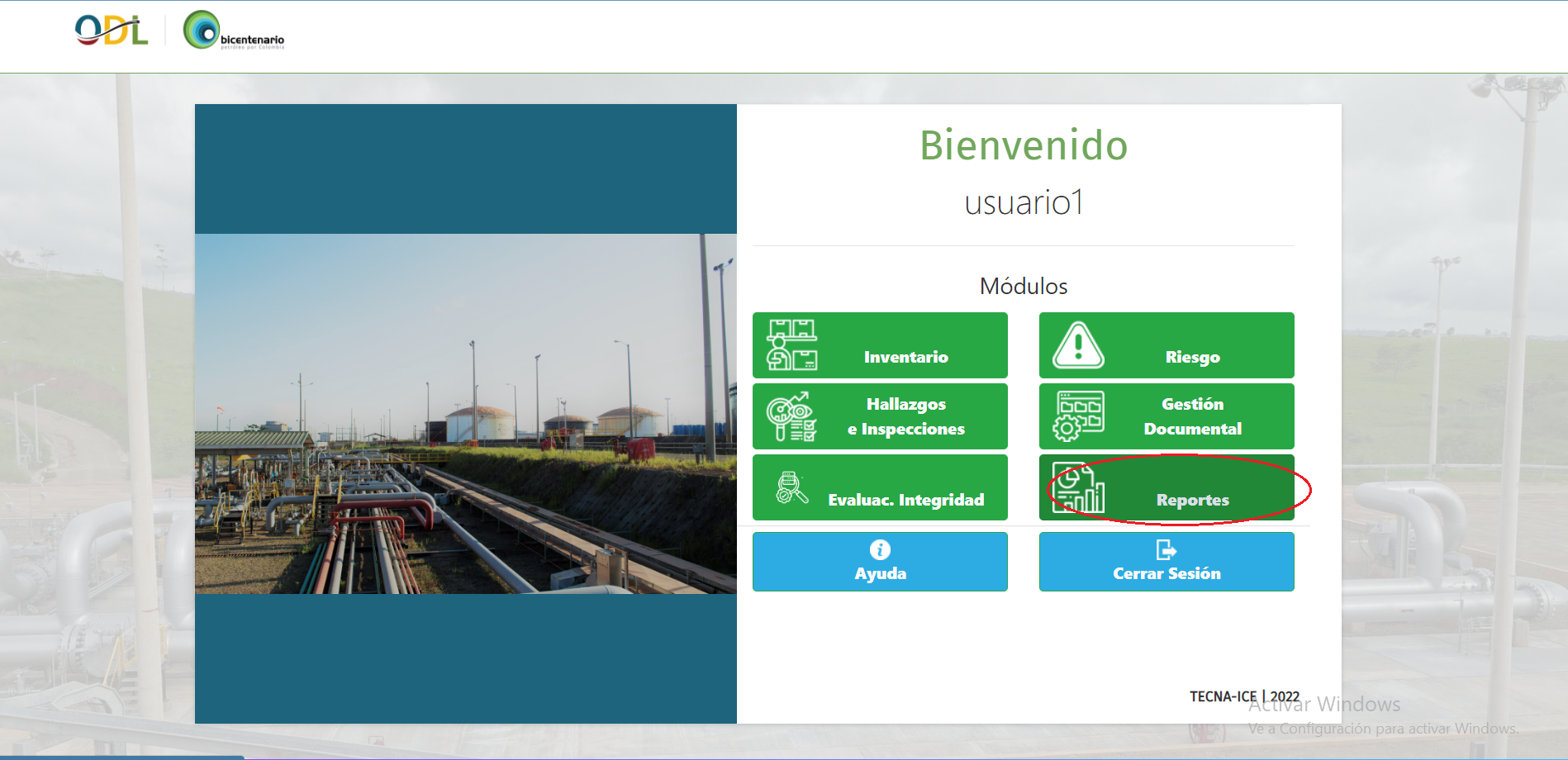Click the exit door icon above Cerrar Sesión
The image size is (1568, 760).
pos(1166,550)
